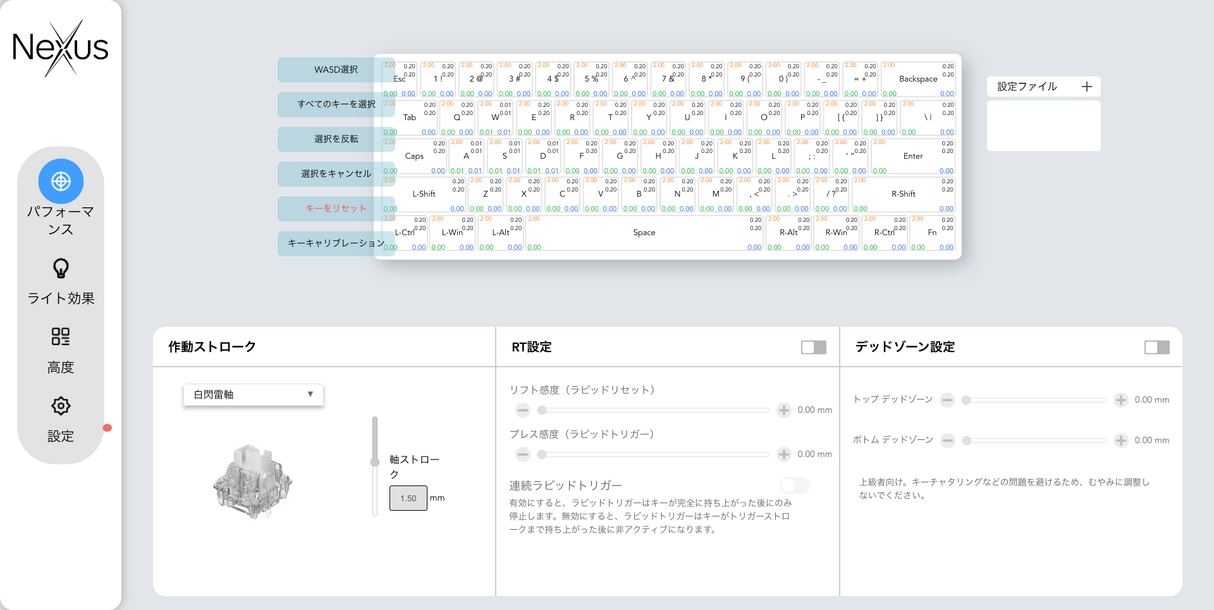The image size is (1214, 610).
Task: Click the vertical 軸ストローク slider
Action: coord(375,465)
